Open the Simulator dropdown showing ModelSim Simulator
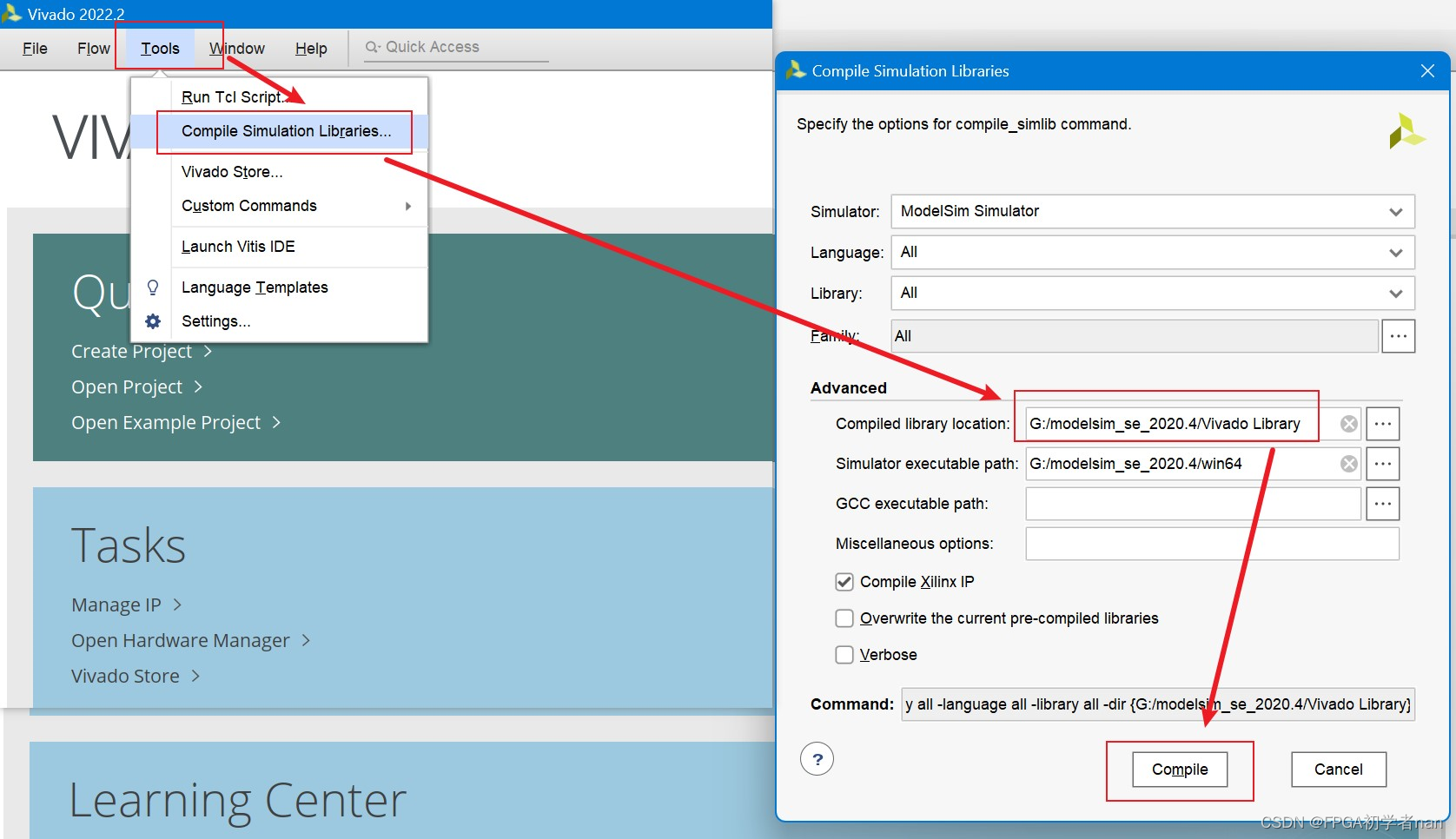This screenshot has height=839, width=1456. tap(1153, 211)
